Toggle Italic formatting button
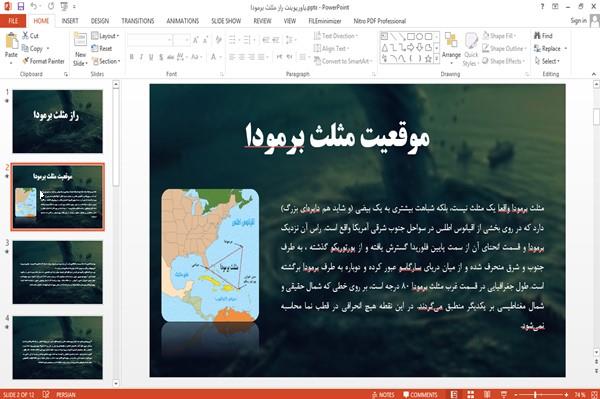 pos(141,57)
